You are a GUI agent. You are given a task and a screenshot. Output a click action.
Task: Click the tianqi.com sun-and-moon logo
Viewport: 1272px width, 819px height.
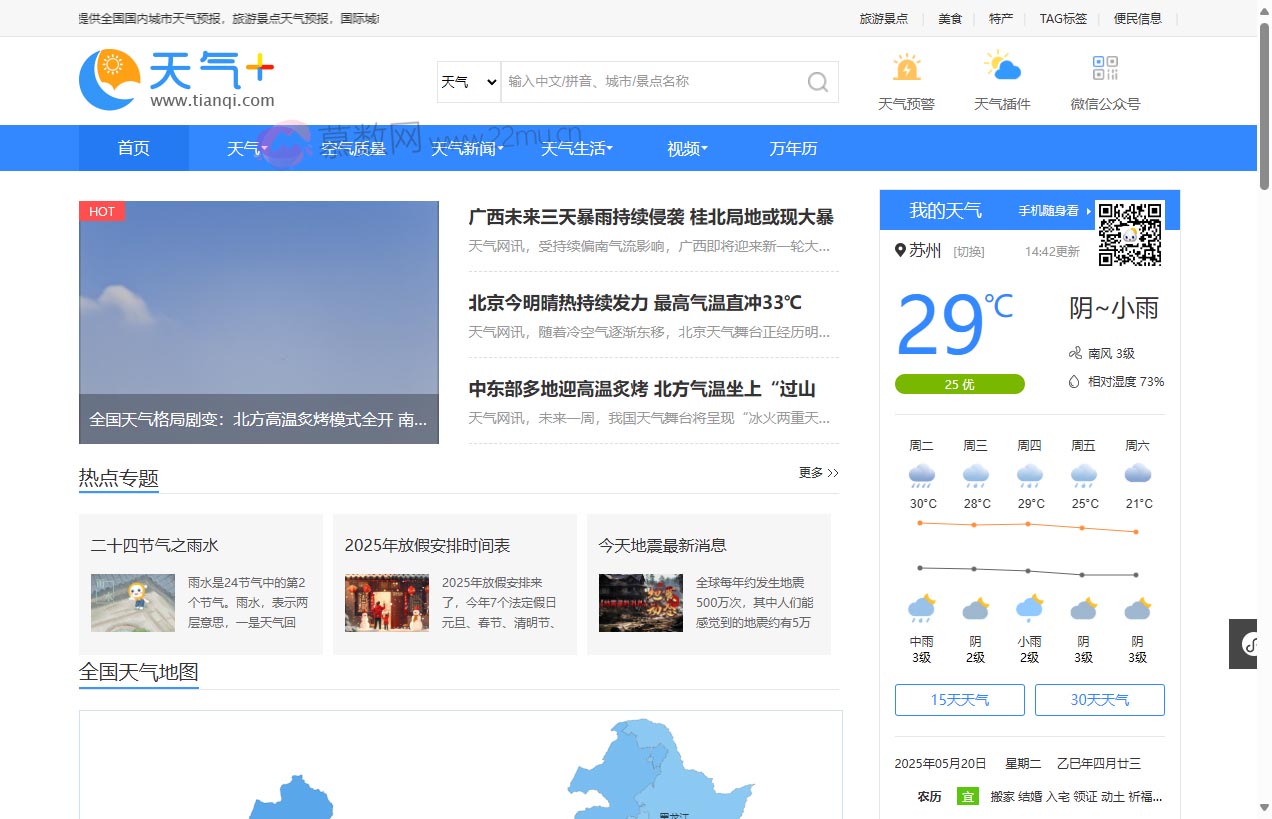109,78
